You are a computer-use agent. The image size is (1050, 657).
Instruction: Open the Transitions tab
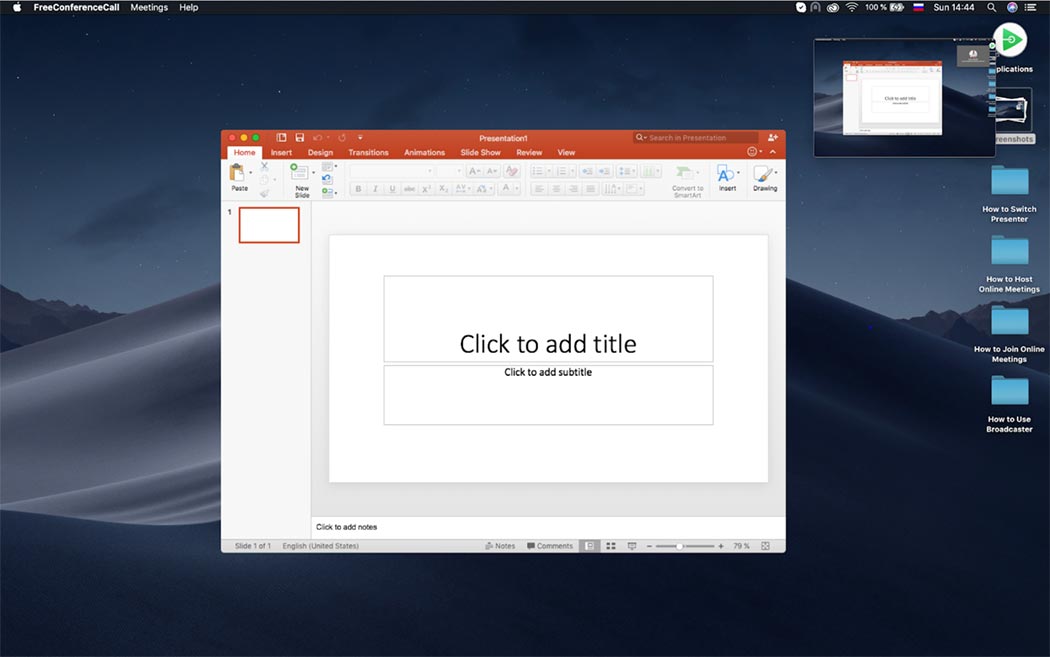click(x=368, y=153)
